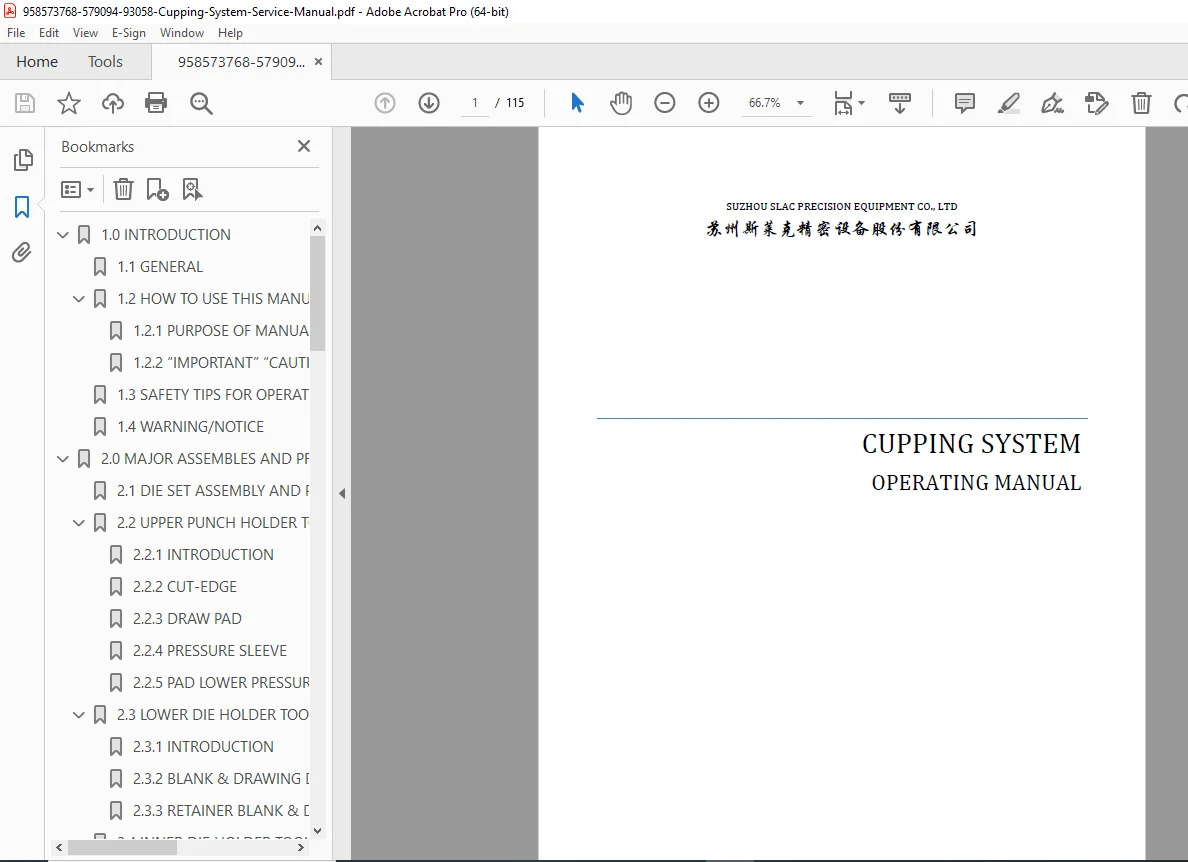Click the Save file icon

pos(25,103)
